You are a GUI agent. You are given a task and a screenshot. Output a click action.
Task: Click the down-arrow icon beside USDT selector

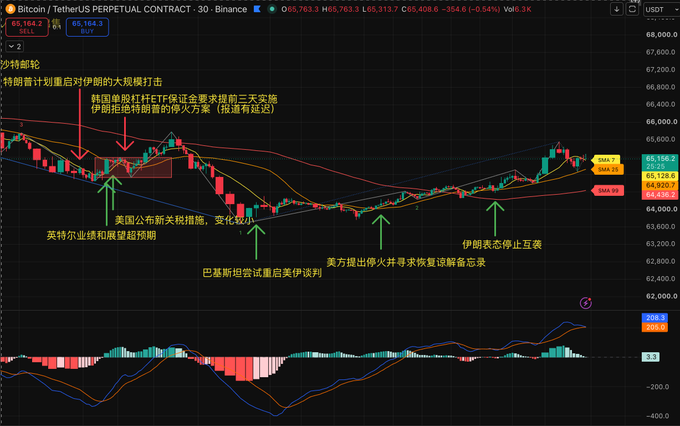tap(617, 9)
